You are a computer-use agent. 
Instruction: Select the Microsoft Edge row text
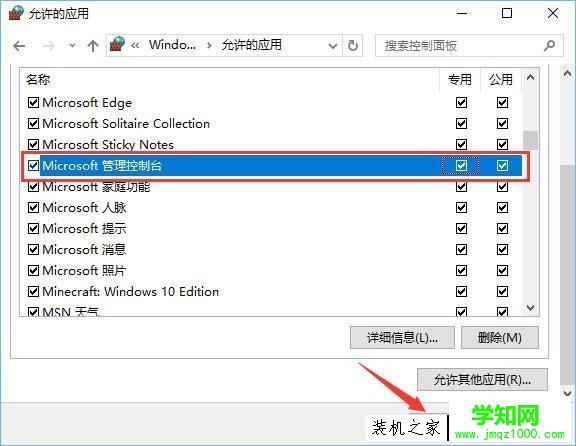pos(87,102)
